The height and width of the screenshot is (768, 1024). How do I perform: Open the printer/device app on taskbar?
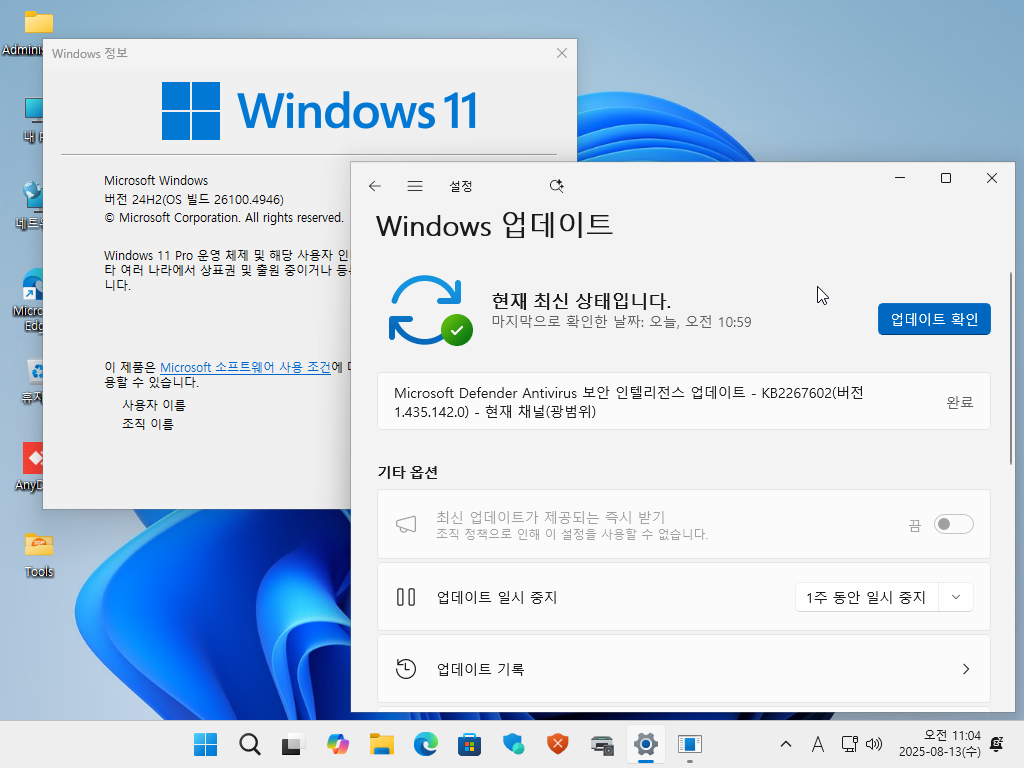click(x=601, y=744)
